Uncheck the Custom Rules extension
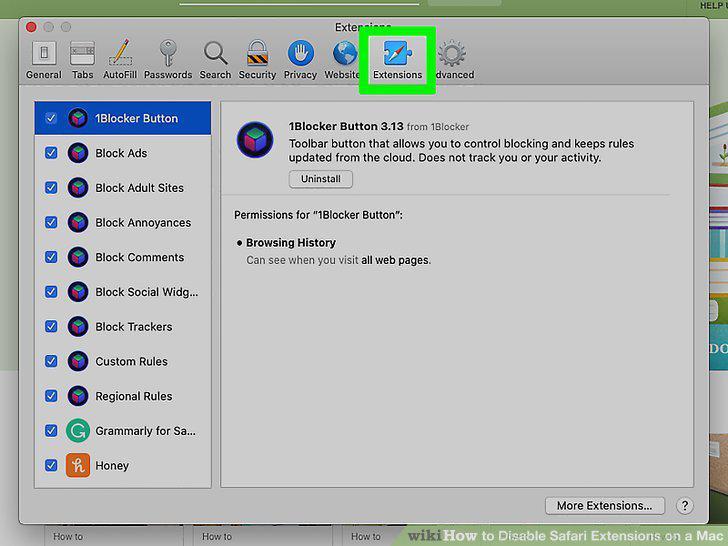The width and height of the screenshot is (728, 546). (x=51, y=361)
